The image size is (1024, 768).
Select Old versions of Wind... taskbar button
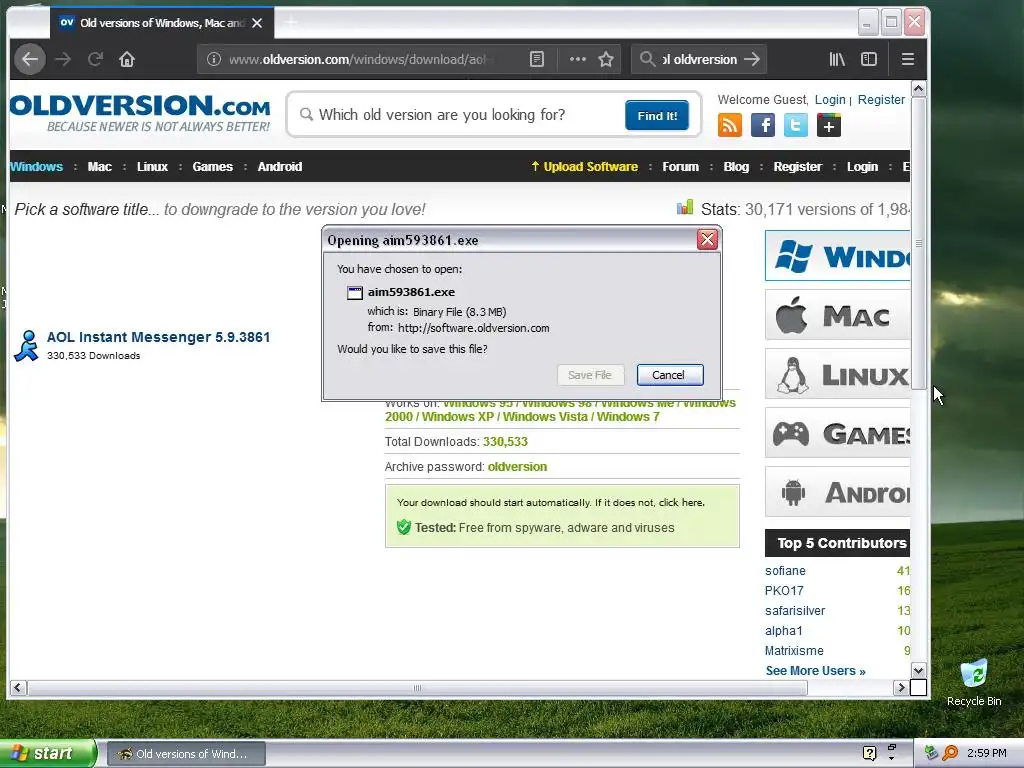point(186,754)
